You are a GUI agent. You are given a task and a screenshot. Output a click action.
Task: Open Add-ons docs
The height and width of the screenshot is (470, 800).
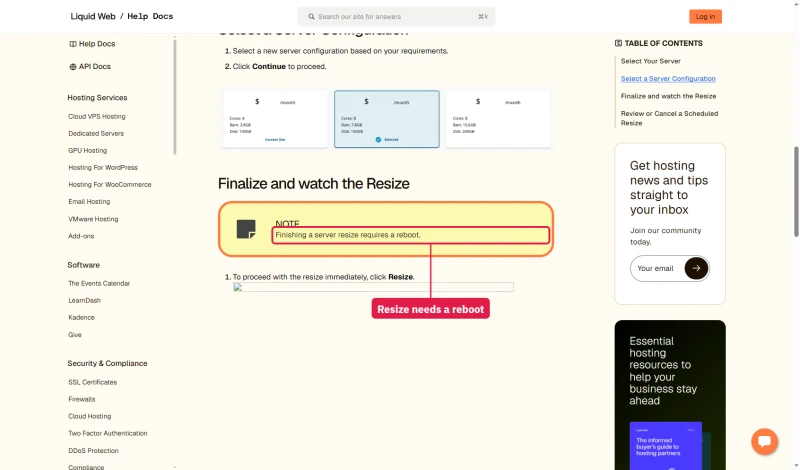click(81, 236)
